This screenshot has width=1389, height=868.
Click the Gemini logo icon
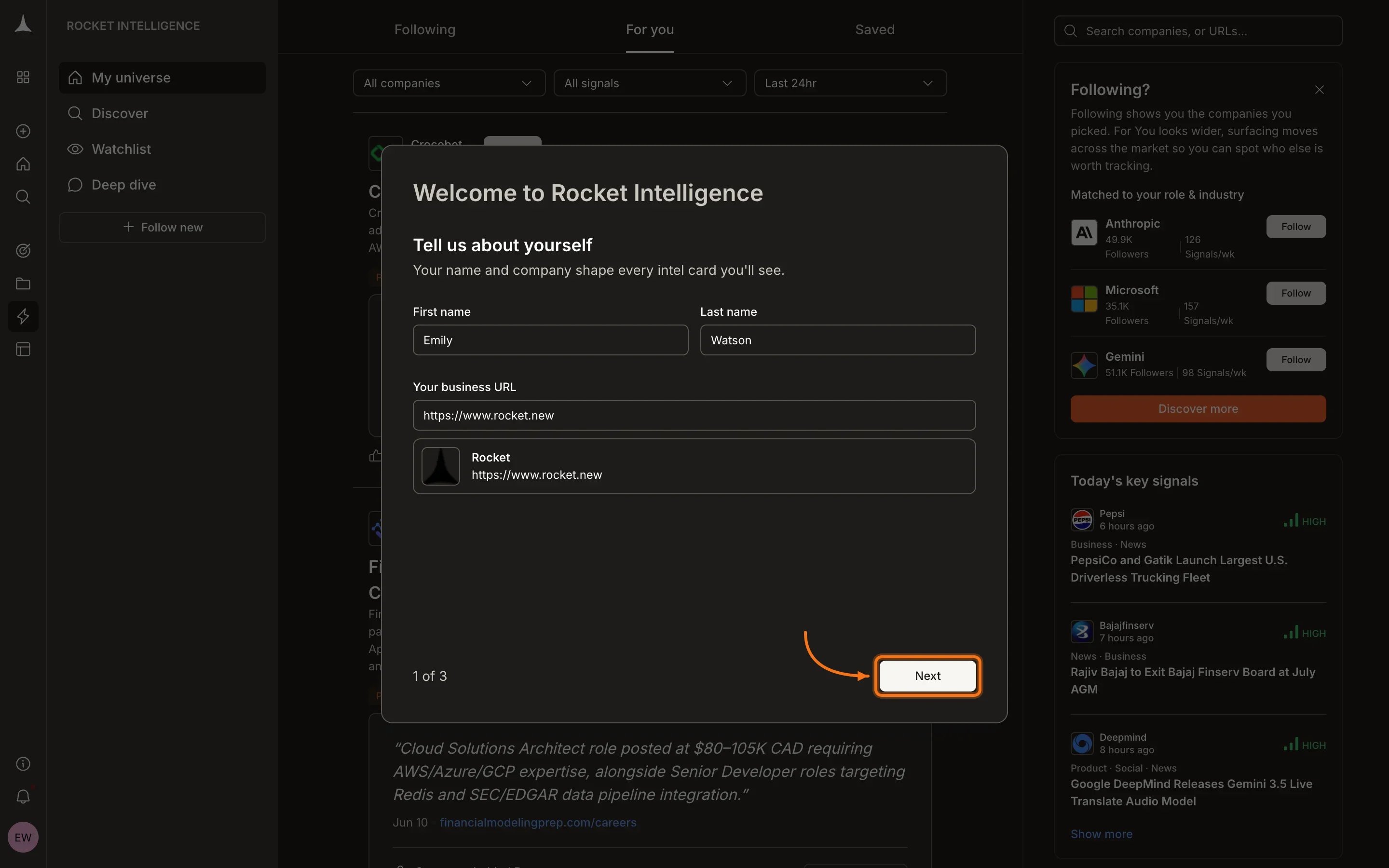click(x=1084, y=366)
